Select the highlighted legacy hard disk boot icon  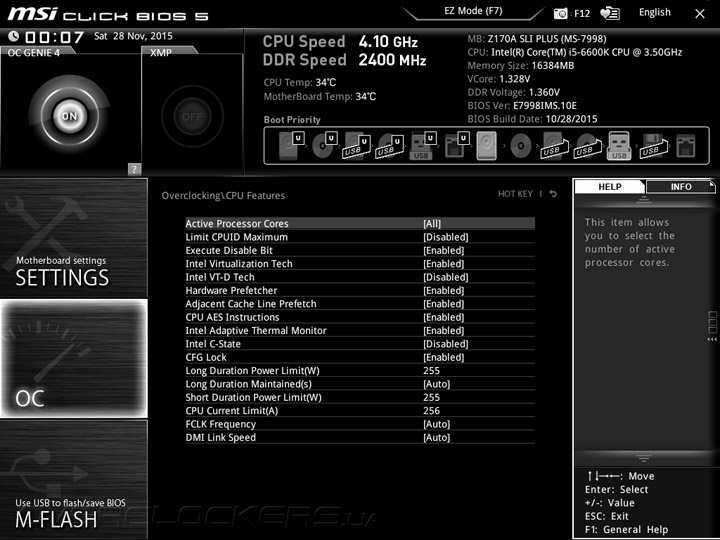(487, 146)
